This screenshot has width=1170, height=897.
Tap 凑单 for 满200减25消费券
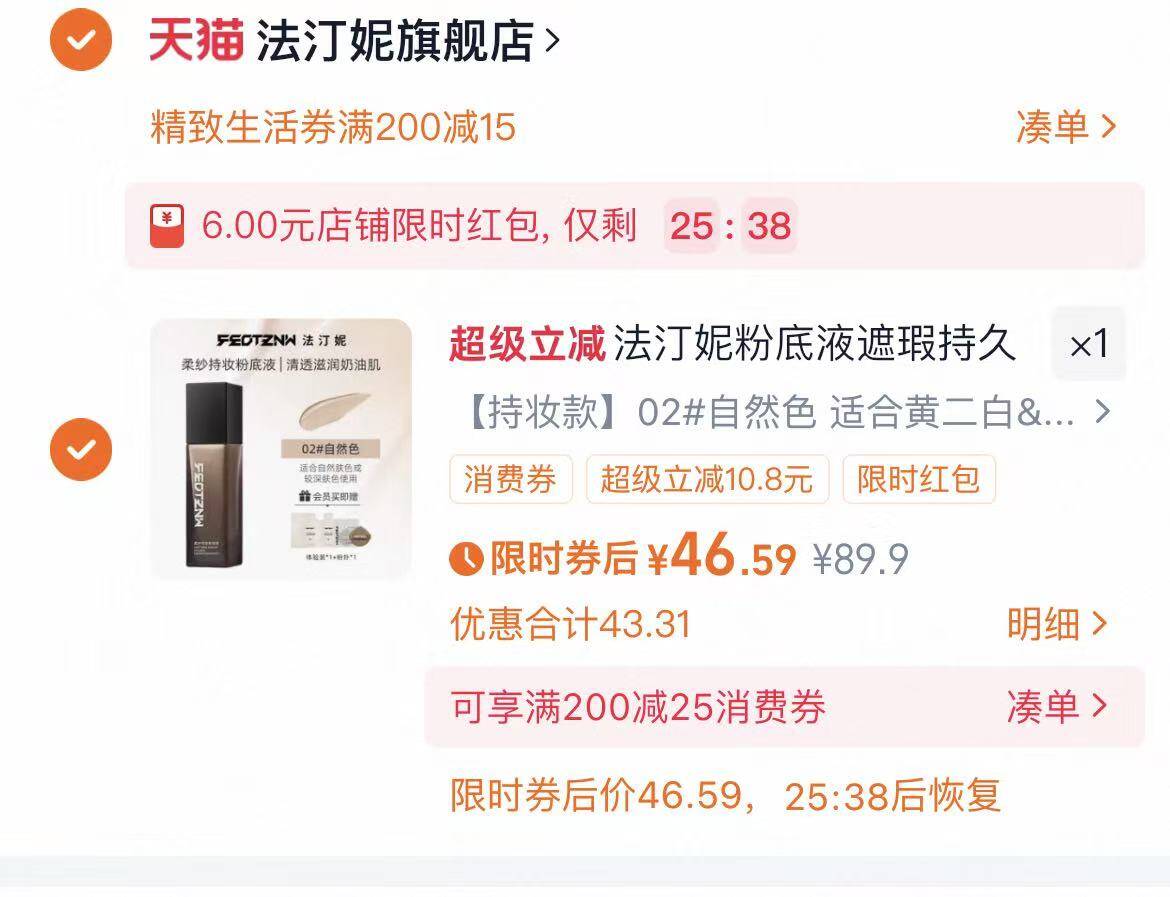(1057, 706)
